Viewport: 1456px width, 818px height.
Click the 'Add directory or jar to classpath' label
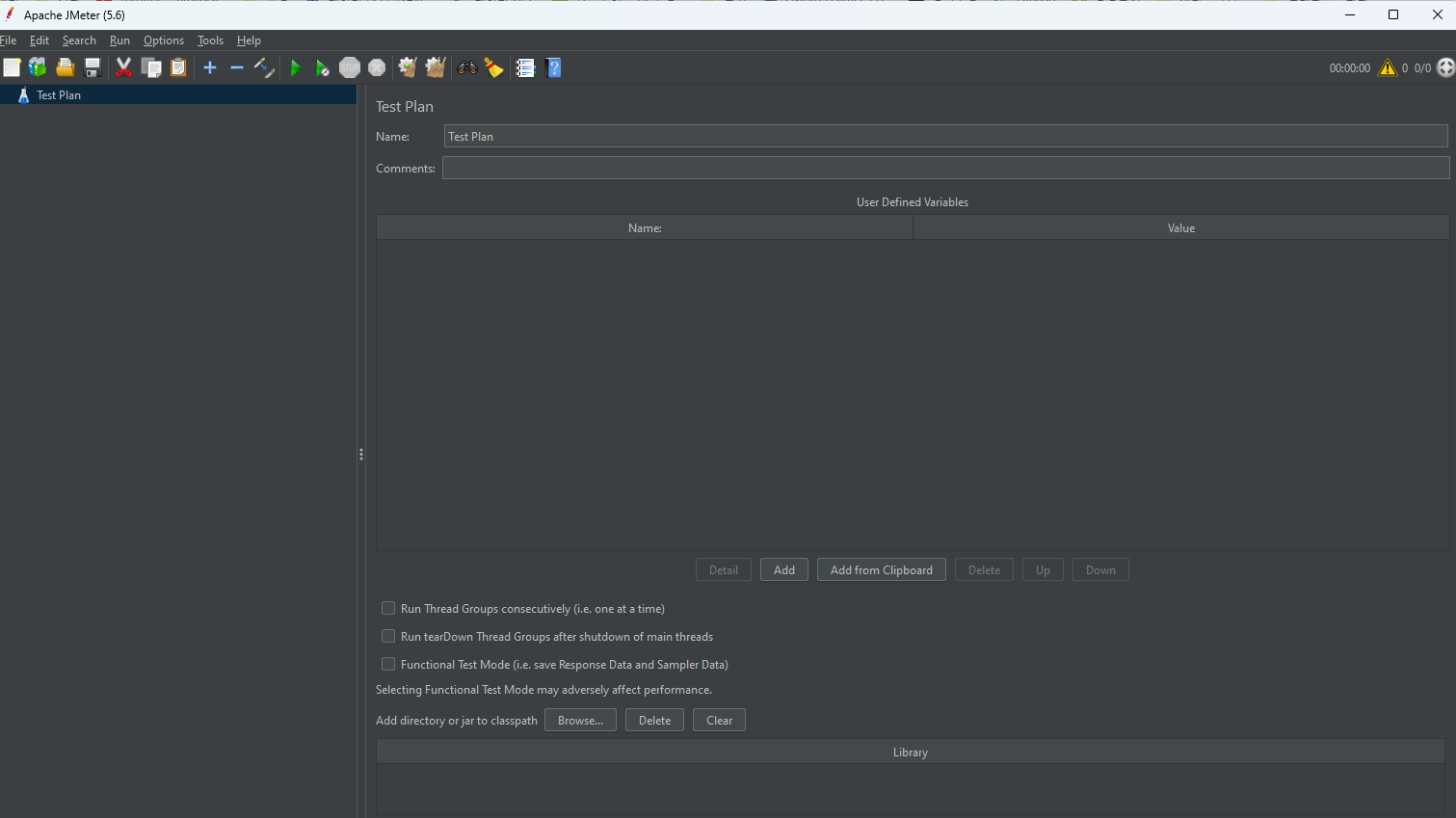tap(457, 720)
